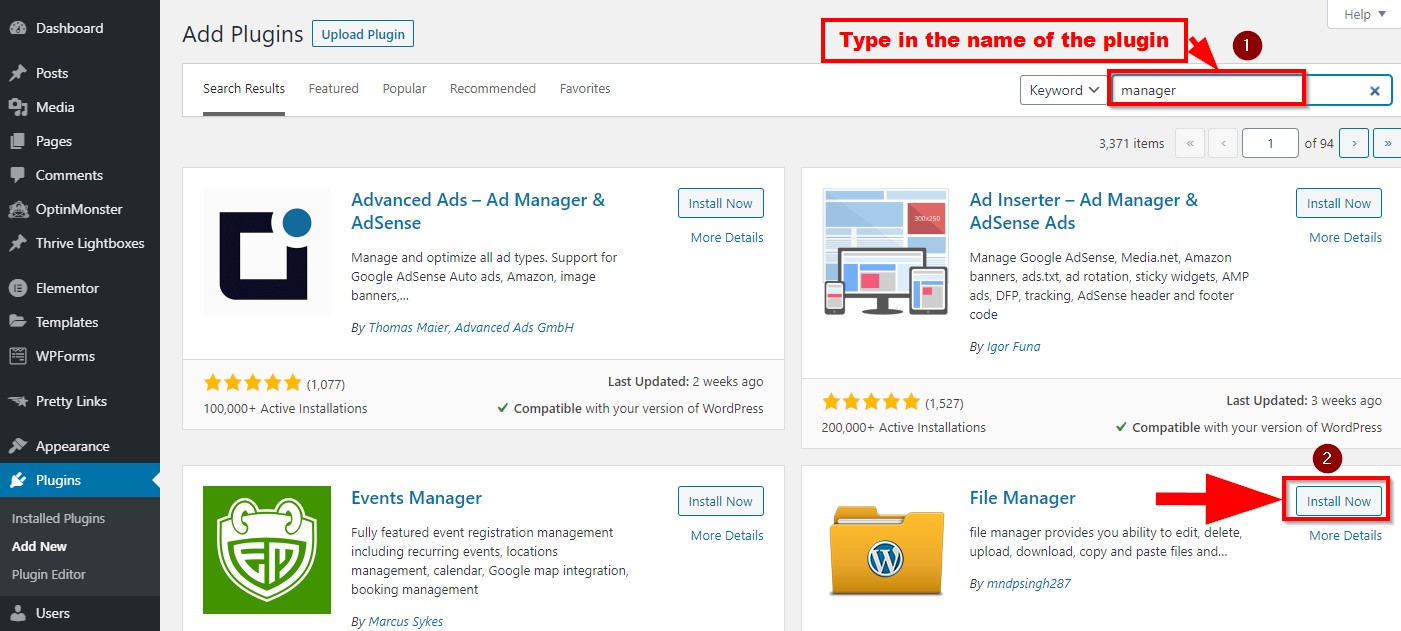The image size is (1401, 631).
Task: Open Advanced Ads – Ad Manager title link
Action: tap(478, 211)
